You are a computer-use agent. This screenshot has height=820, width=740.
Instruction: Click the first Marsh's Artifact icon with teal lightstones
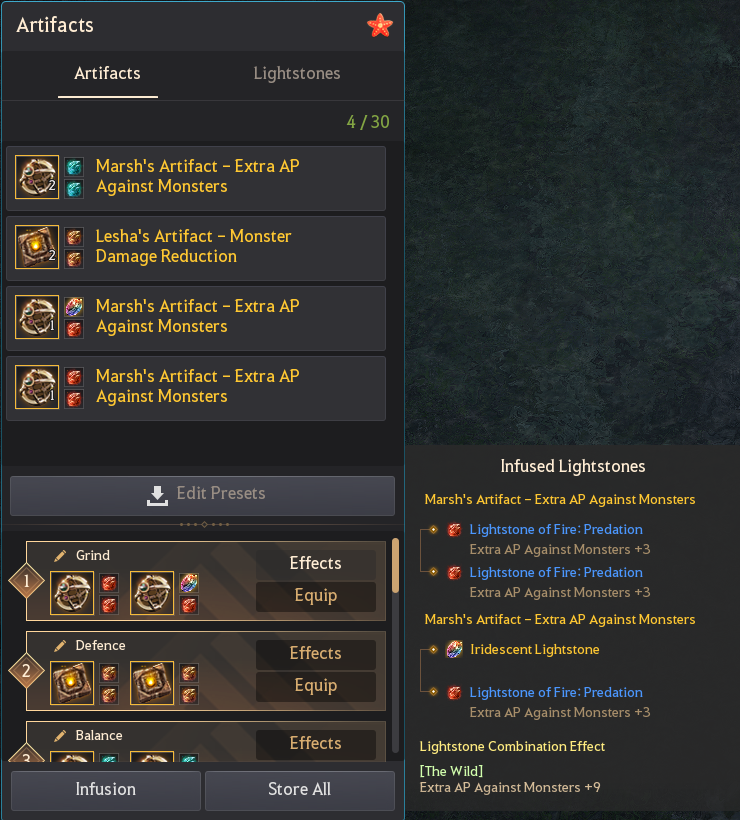click(37, 177)
